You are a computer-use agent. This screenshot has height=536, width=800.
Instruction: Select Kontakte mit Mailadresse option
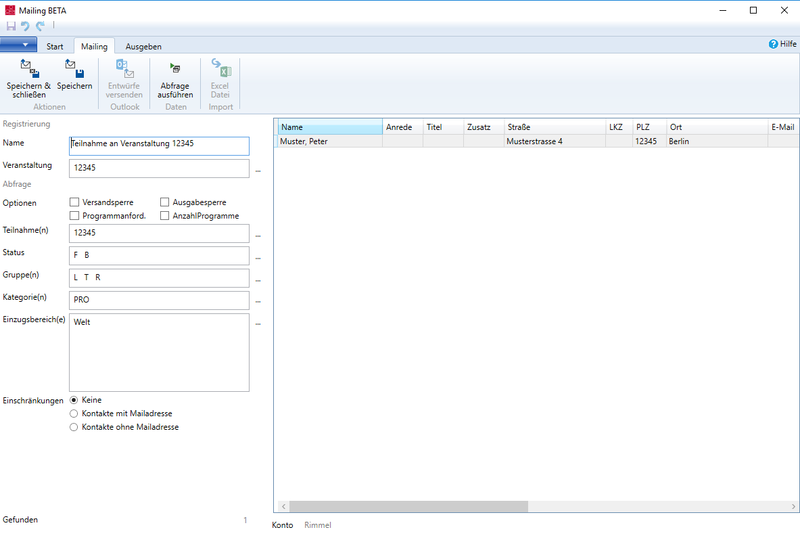pos(74,414)
